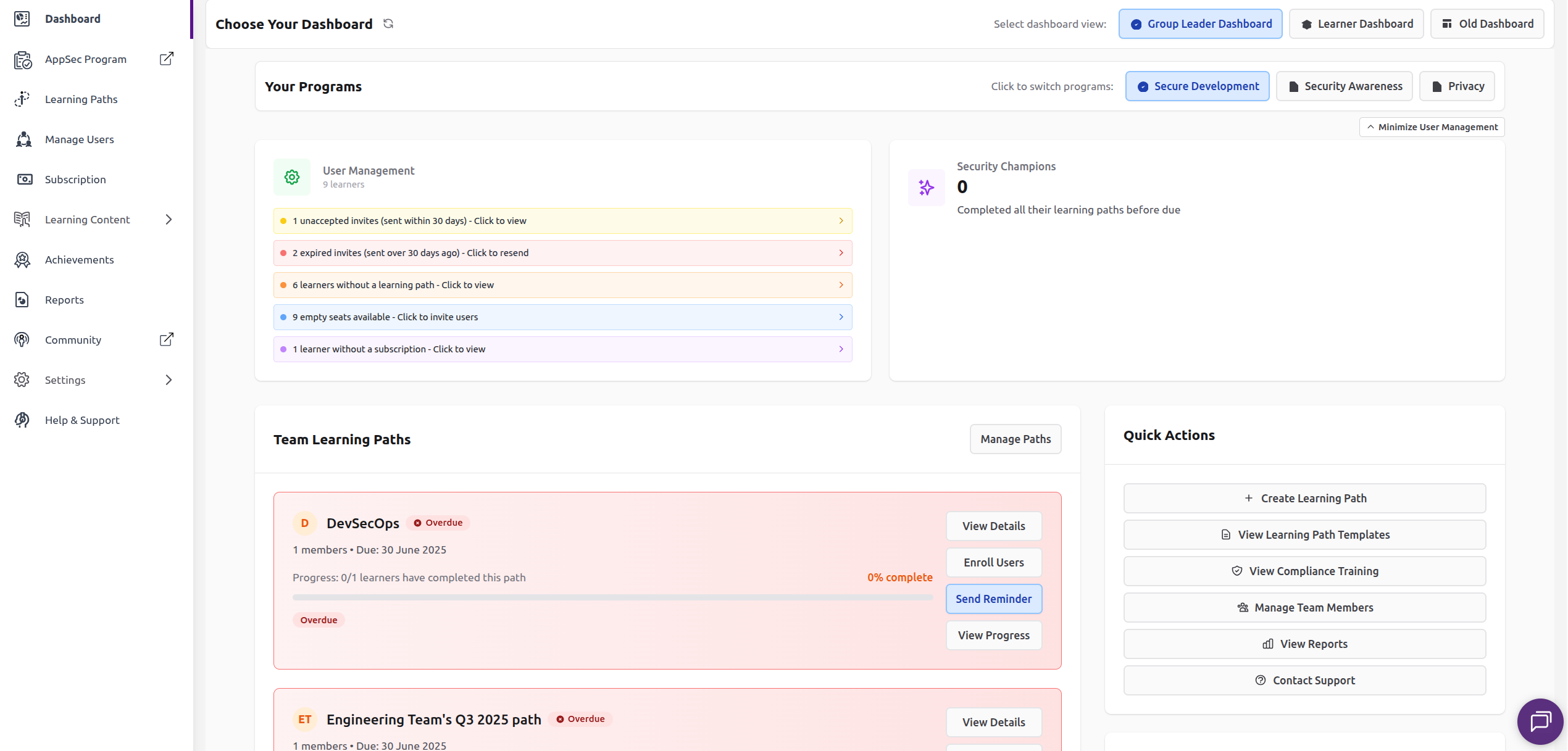The height and width of the screenshot is (751, 1568).
Task: Switch to Privacy program
Action: pyautogui.click(x=1457, y=86)
